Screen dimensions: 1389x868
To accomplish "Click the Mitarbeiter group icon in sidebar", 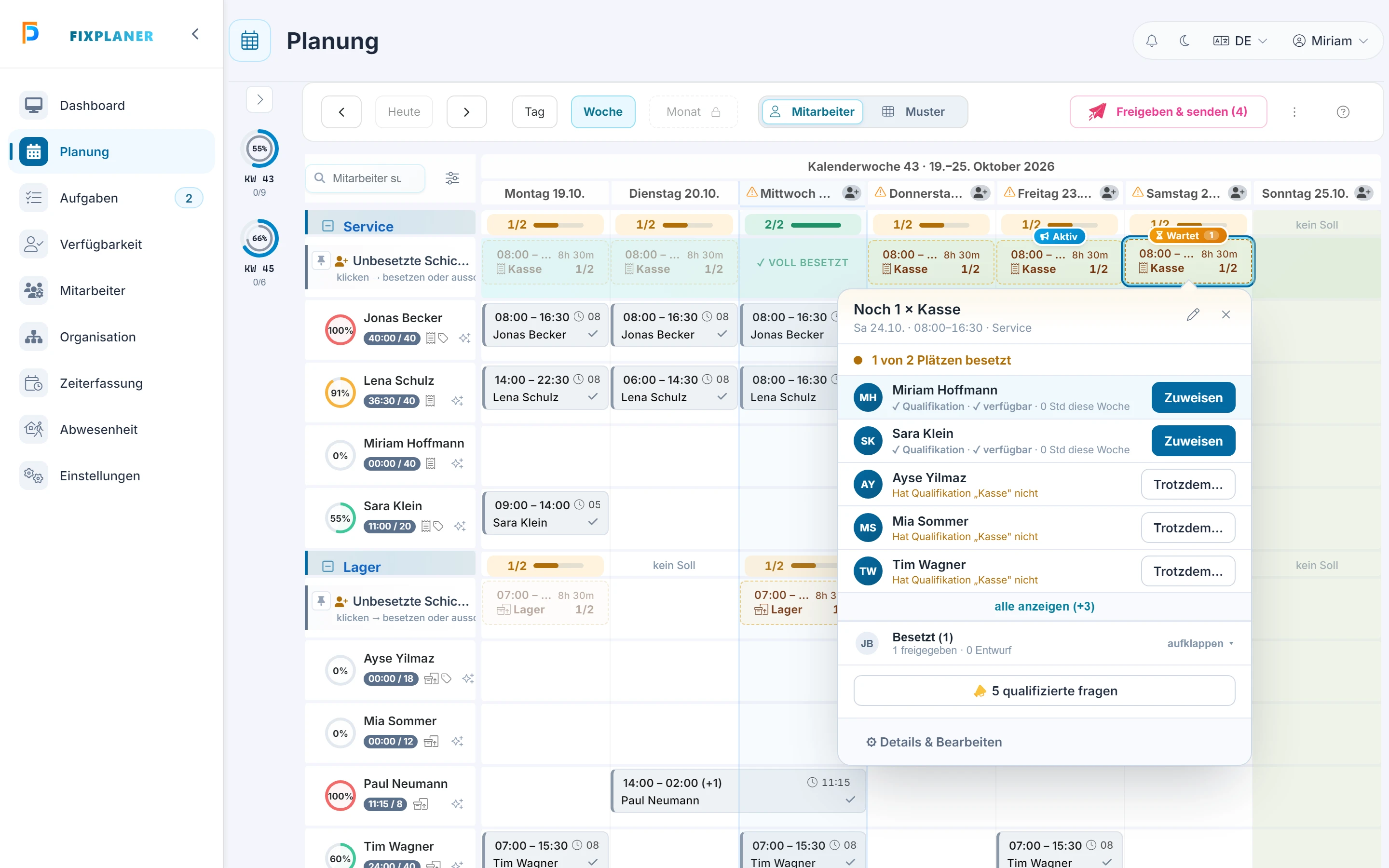I will (33, 290).
